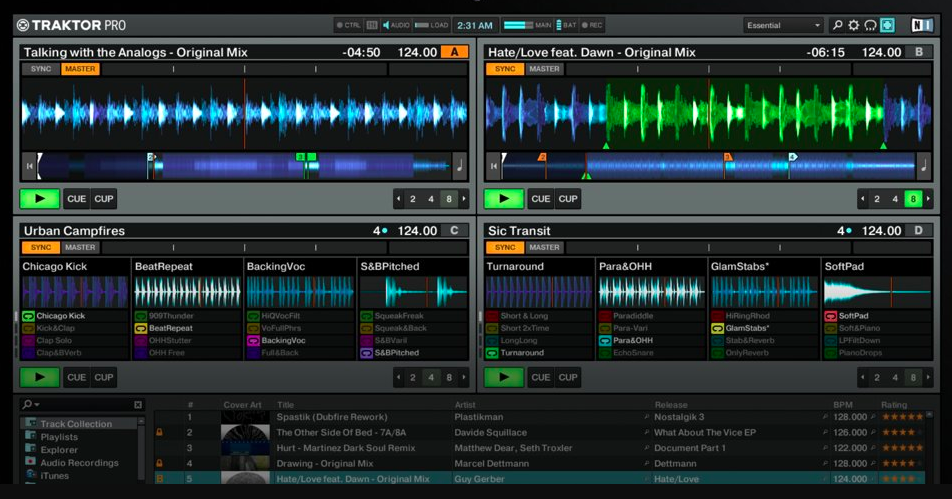Click CUP button on deck B
Screen dimensions: 952x499
pos(568,199)
